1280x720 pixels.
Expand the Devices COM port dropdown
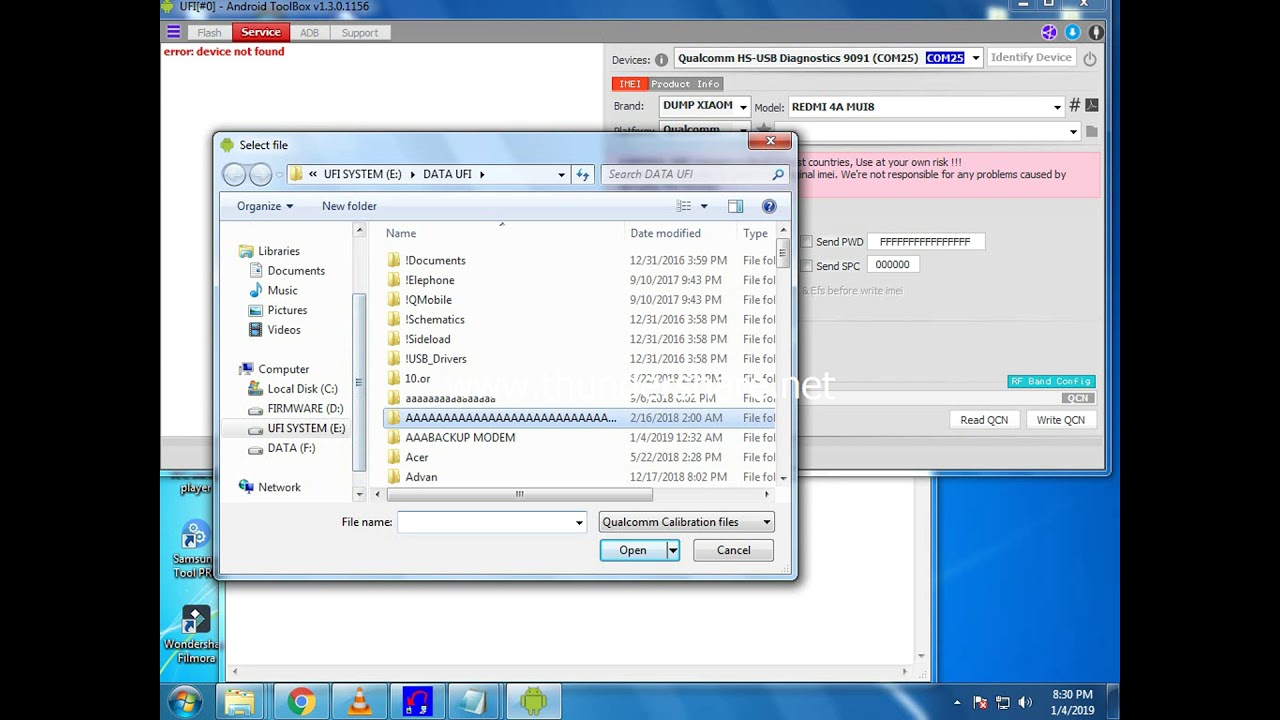pyautogui.click(x=976, y=58)
